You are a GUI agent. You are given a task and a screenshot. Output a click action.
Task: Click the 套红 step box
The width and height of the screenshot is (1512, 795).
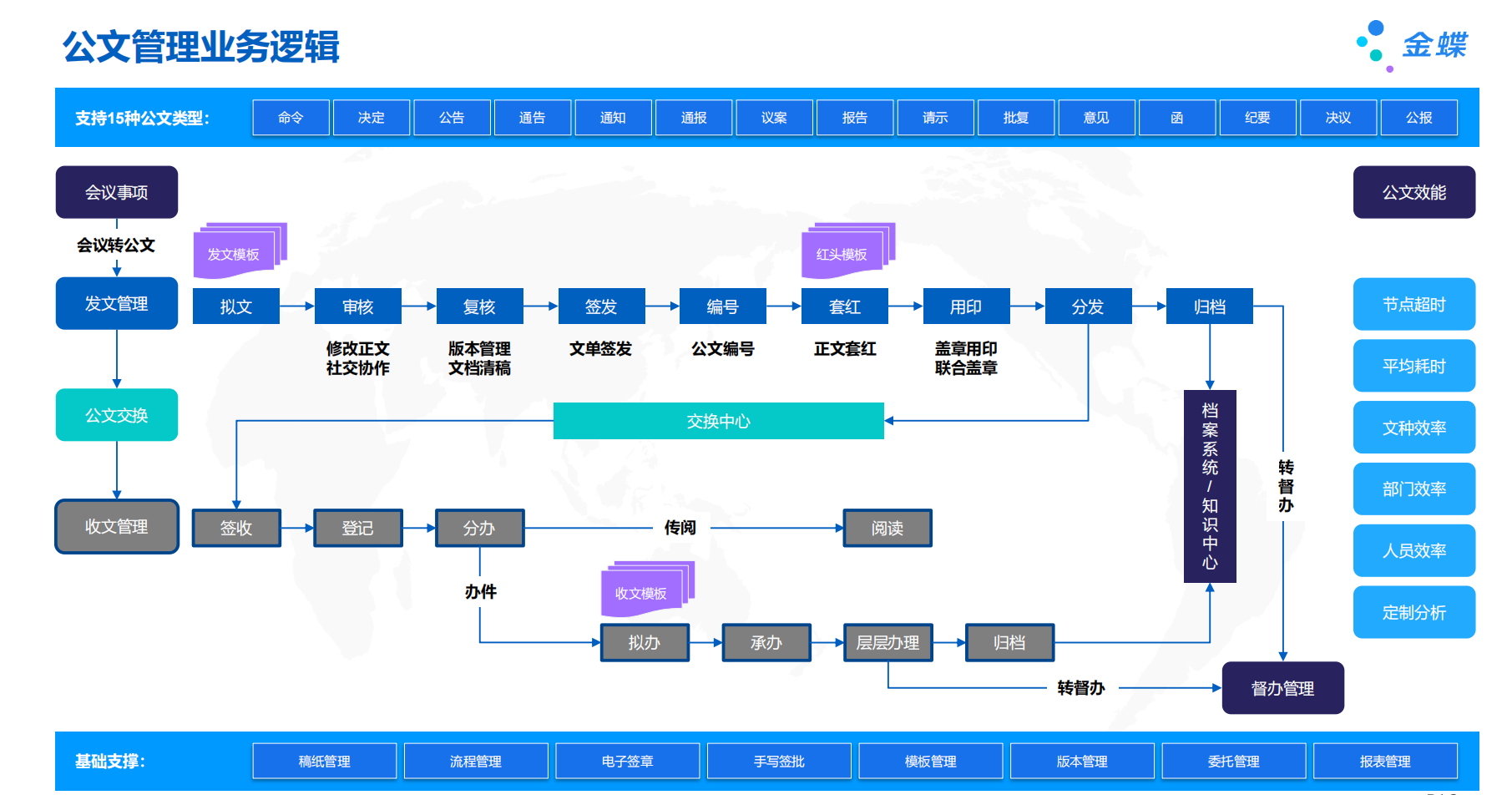click(x=844, y=306)
